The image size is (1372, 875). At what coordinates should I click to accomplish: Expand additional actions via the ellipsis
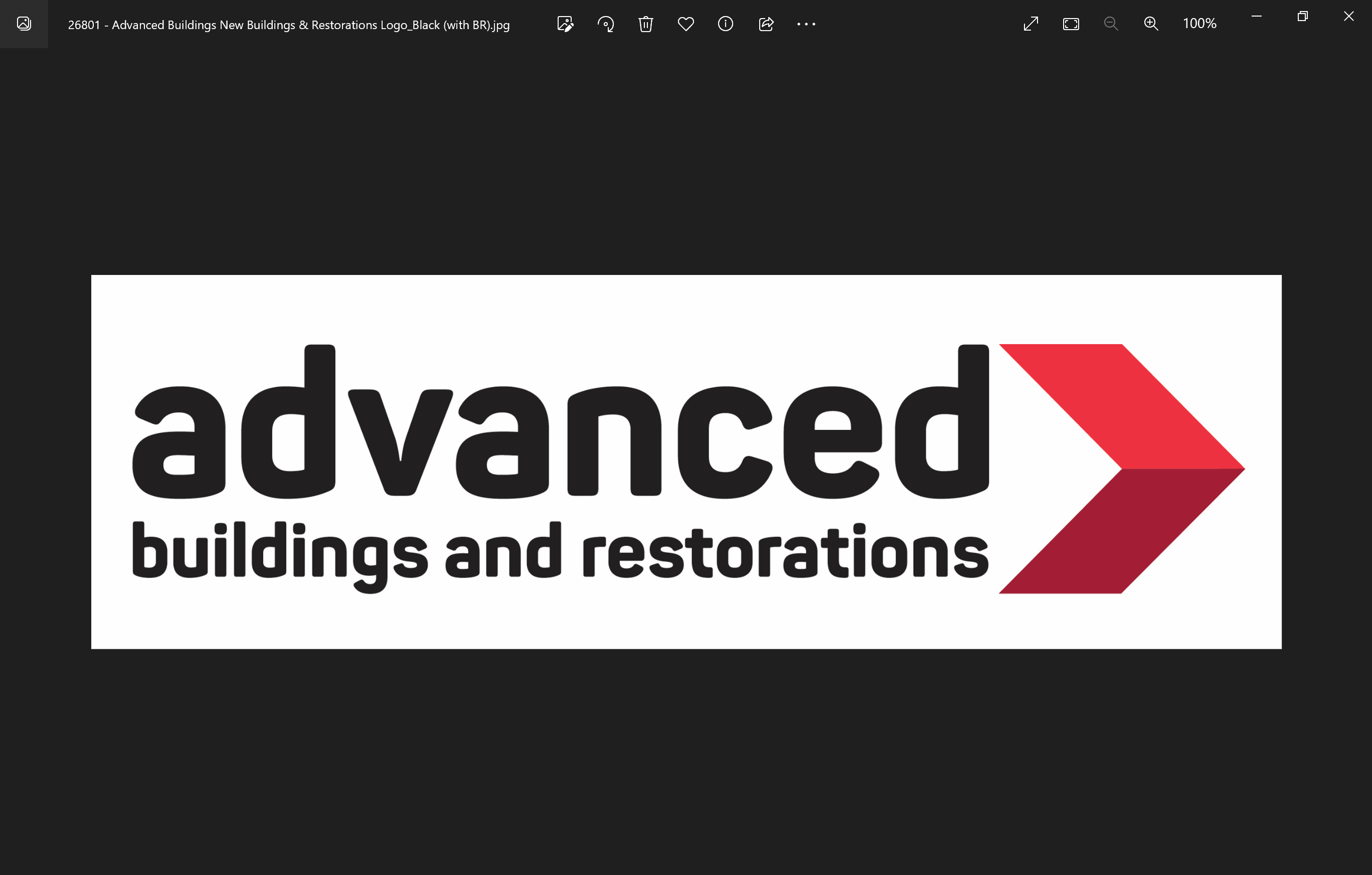pos(806,24)
